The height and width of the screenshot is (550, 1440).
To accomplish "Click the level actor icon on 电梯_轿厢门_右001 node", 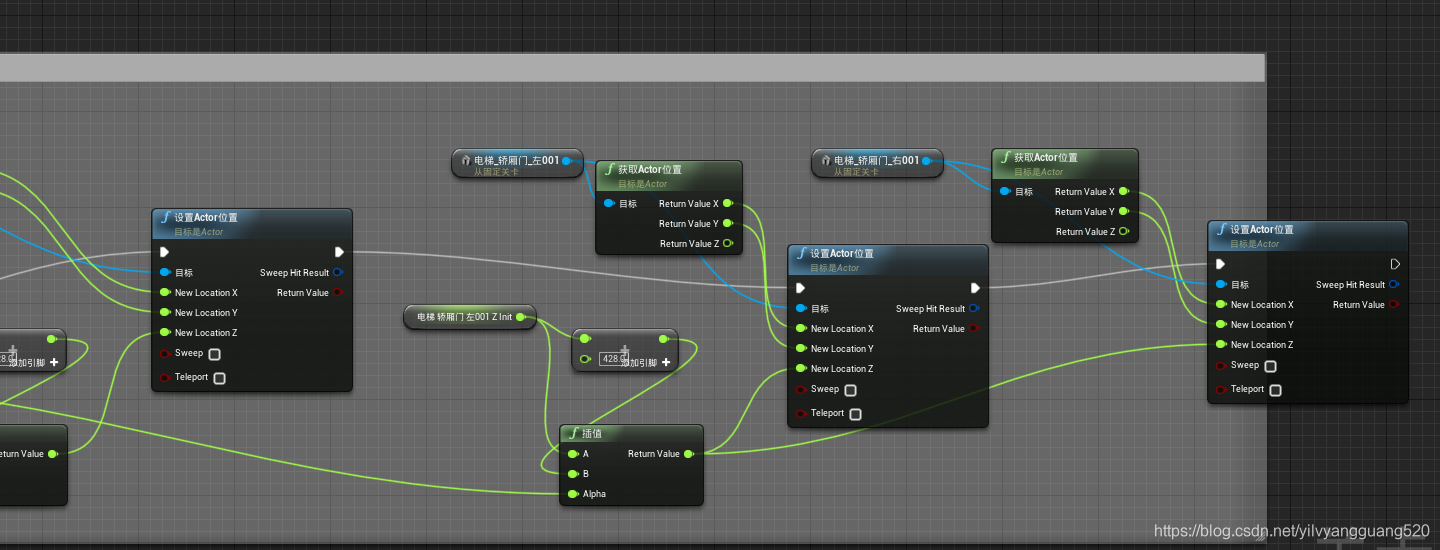I will (x=825, y=160).
